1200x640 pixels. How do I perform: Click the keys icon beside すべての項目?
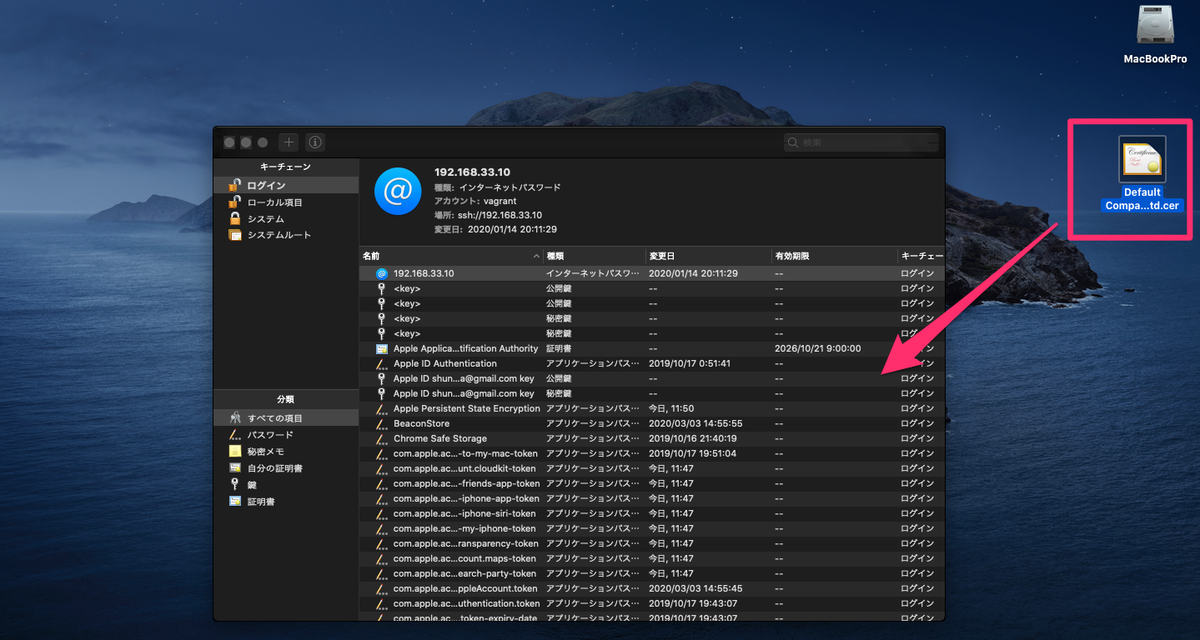235,418
